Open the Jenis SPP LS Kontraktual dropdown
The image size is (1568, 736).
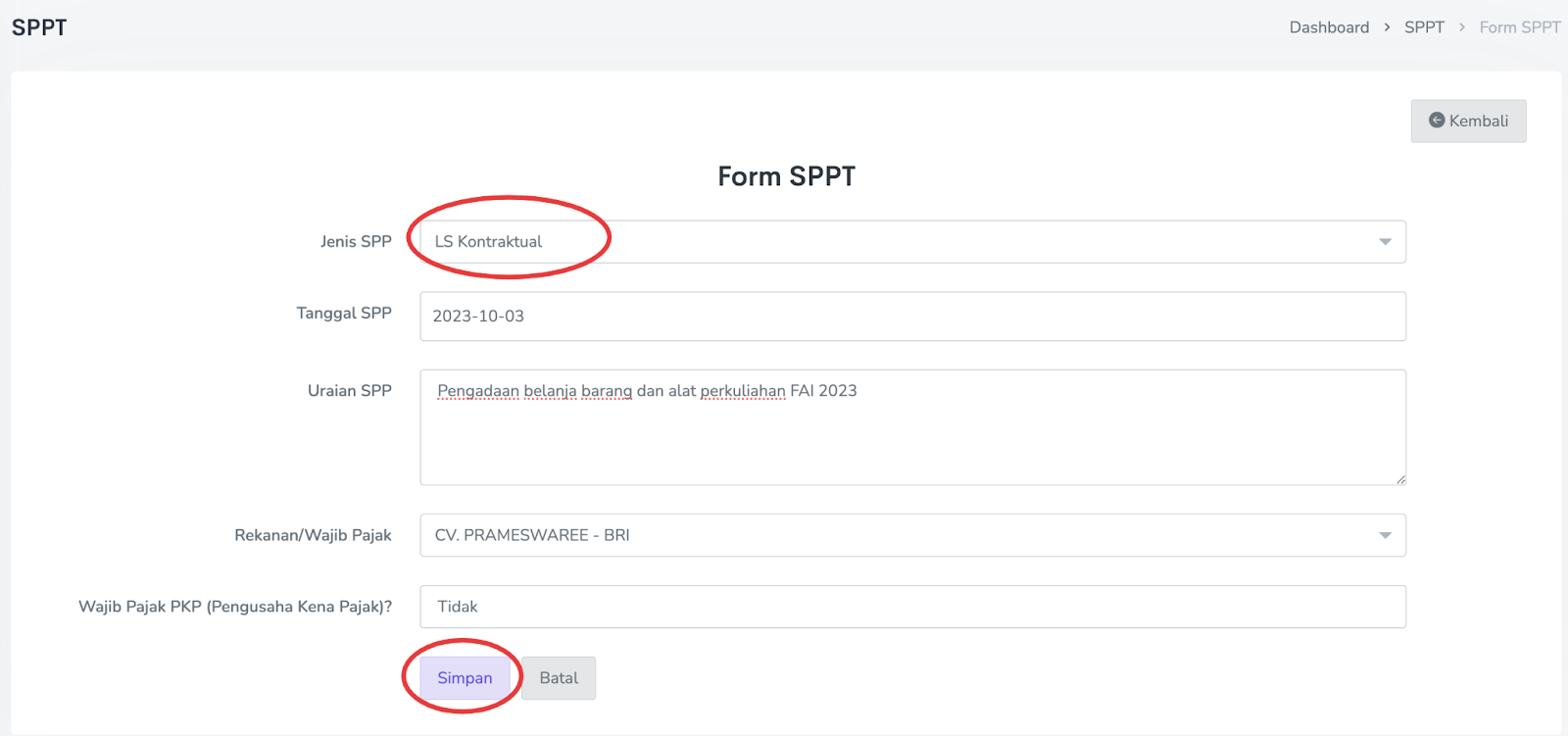click(x=911, y=242)
